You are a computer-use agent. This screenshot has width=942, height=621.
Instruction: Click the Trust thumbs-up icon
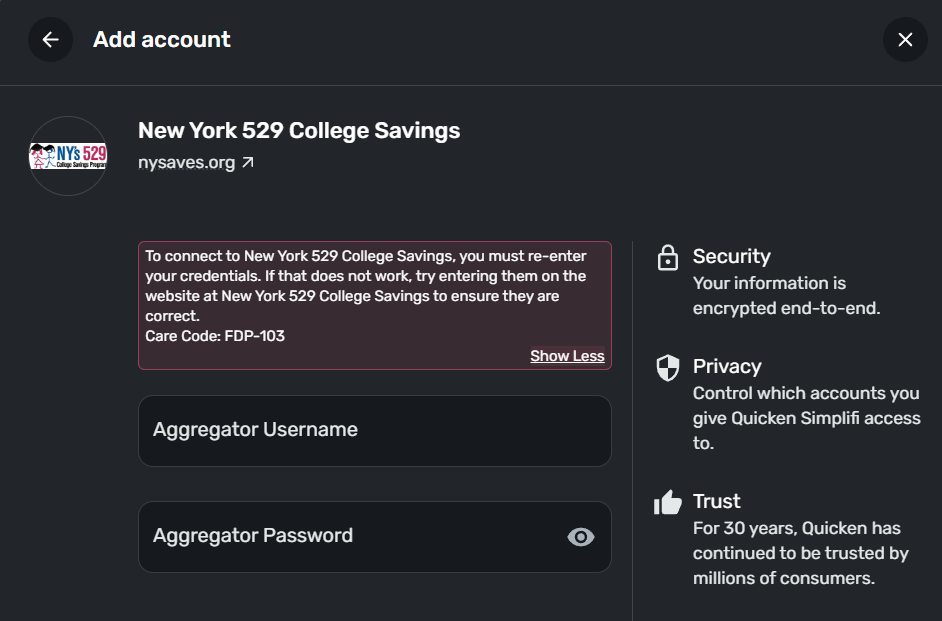pyautogui.click(x=667, y=502)
